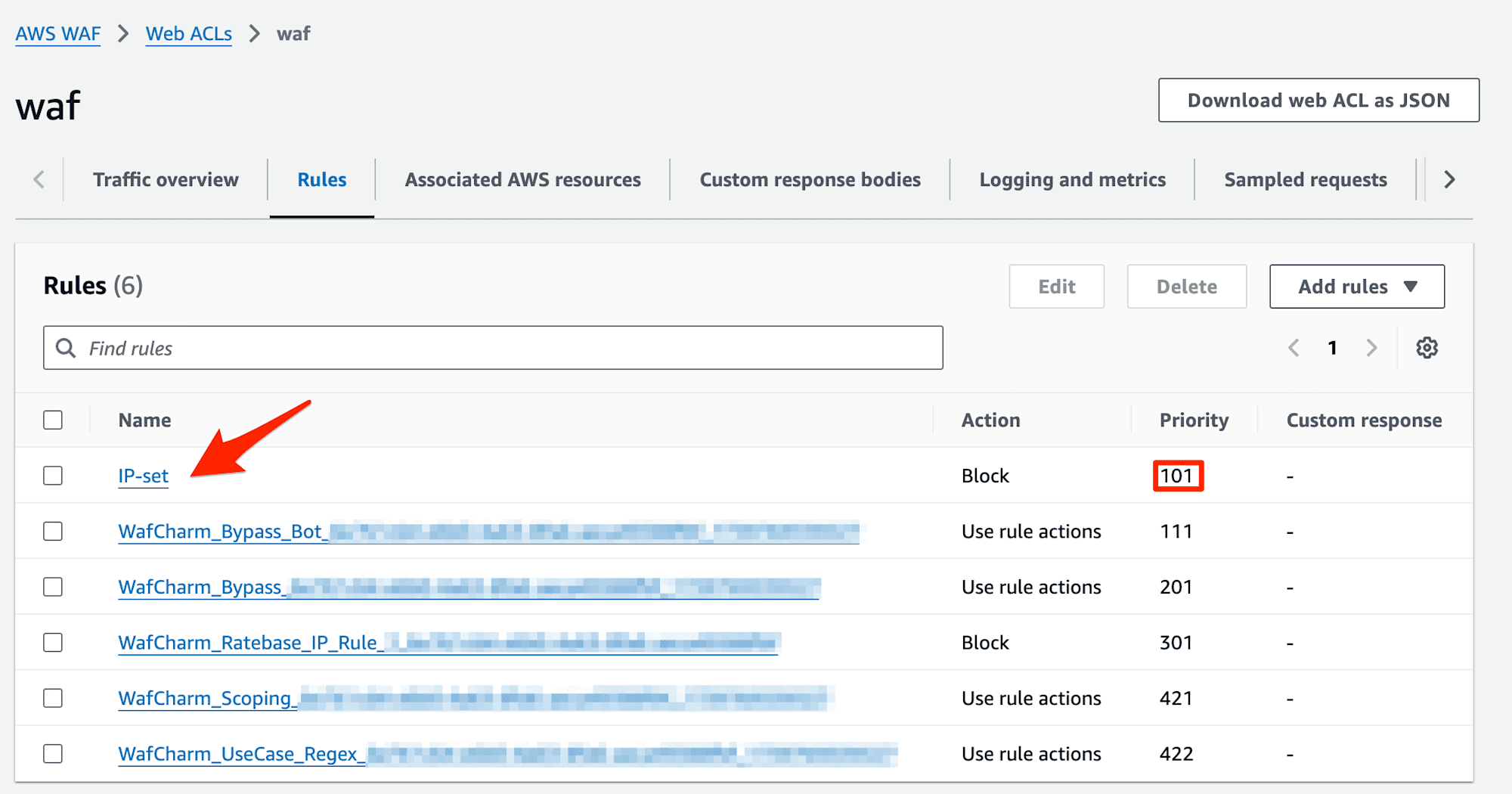Switch to Traffic overview tab

point(166,180)
